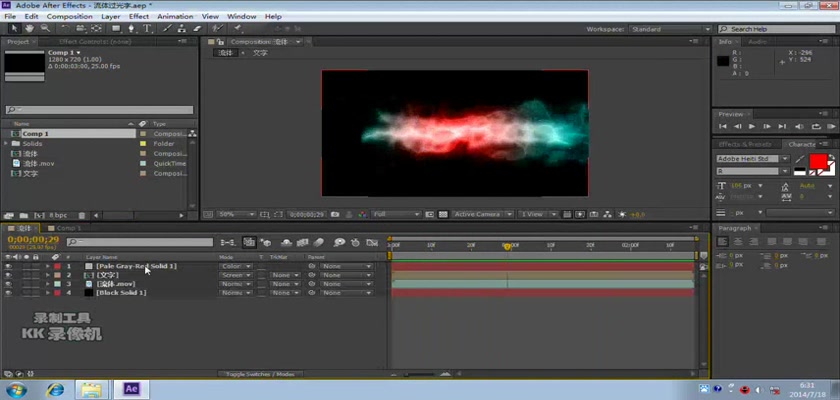Open the Workspace Standard dropdown
840x400 pixels.
670,29
